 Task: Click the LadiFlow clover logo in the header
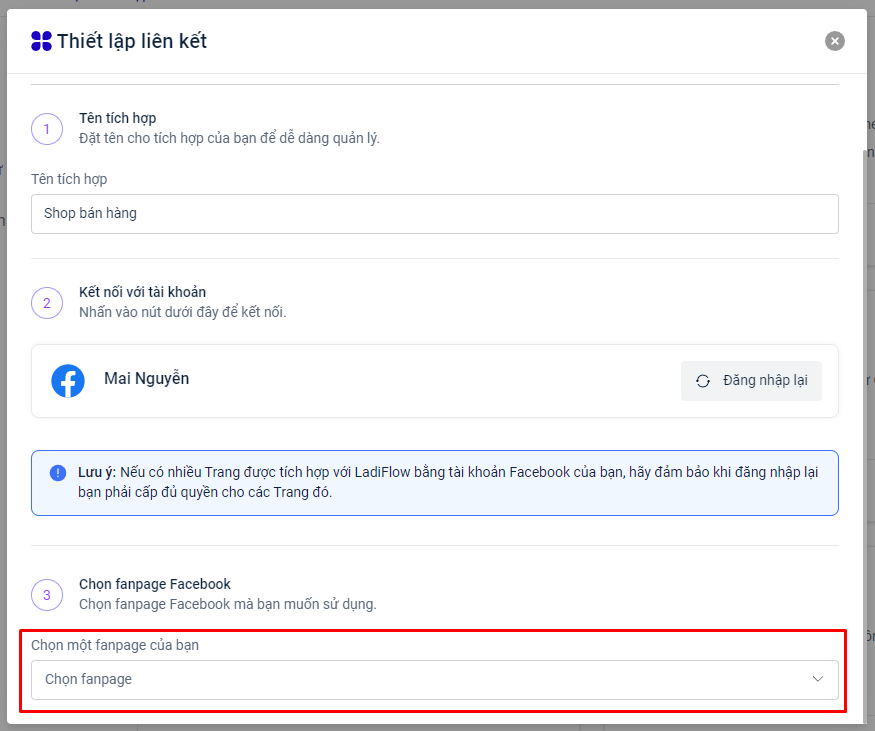click(x=41, y=41)
